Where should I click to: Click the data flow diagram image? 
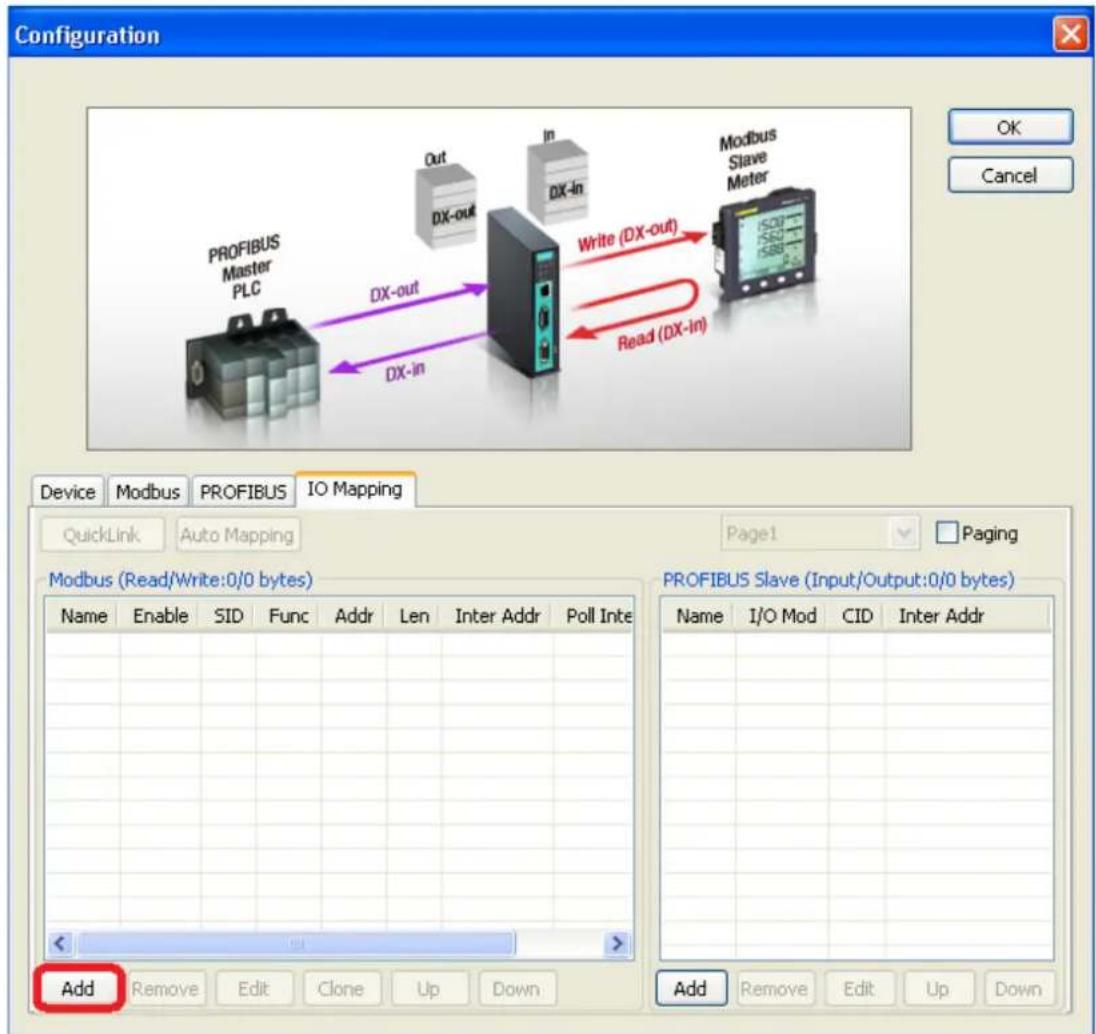pos(499,278)
